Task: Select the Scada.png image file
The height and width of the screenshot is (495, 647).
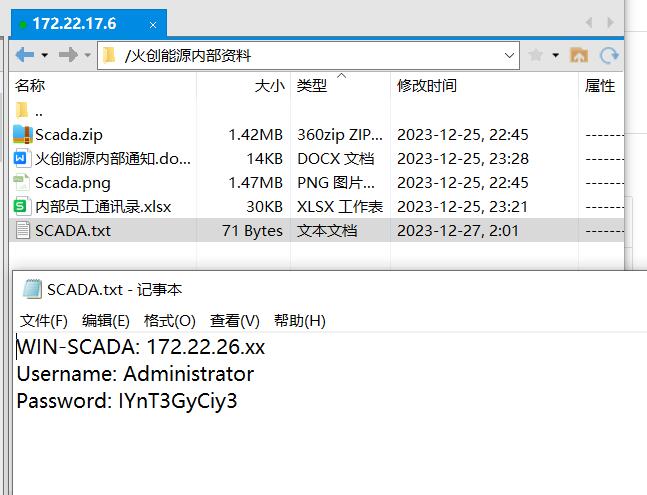Action: point(72,182)
